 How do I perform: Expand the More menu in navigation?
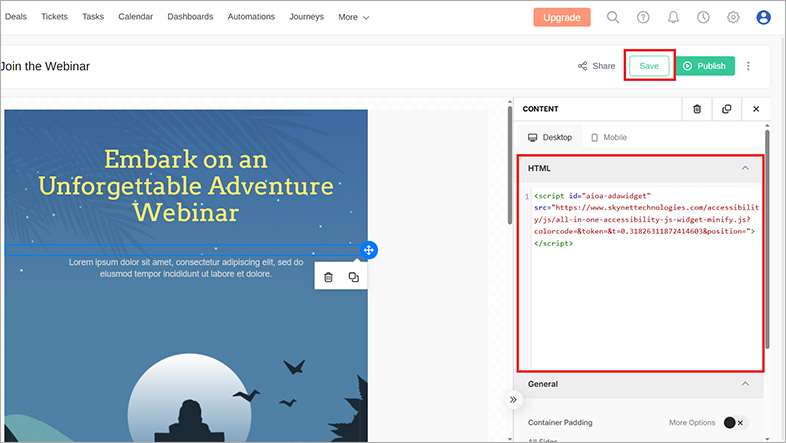click(x=353, y=17)
